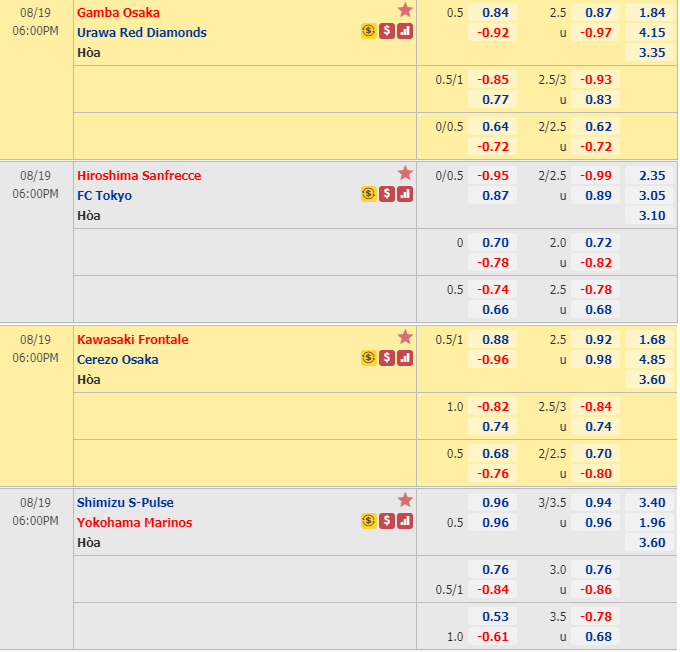Click red dollar icon for Gamba Osaka match
The width and height of the screenshot is (680, 652).
[386, 31]
